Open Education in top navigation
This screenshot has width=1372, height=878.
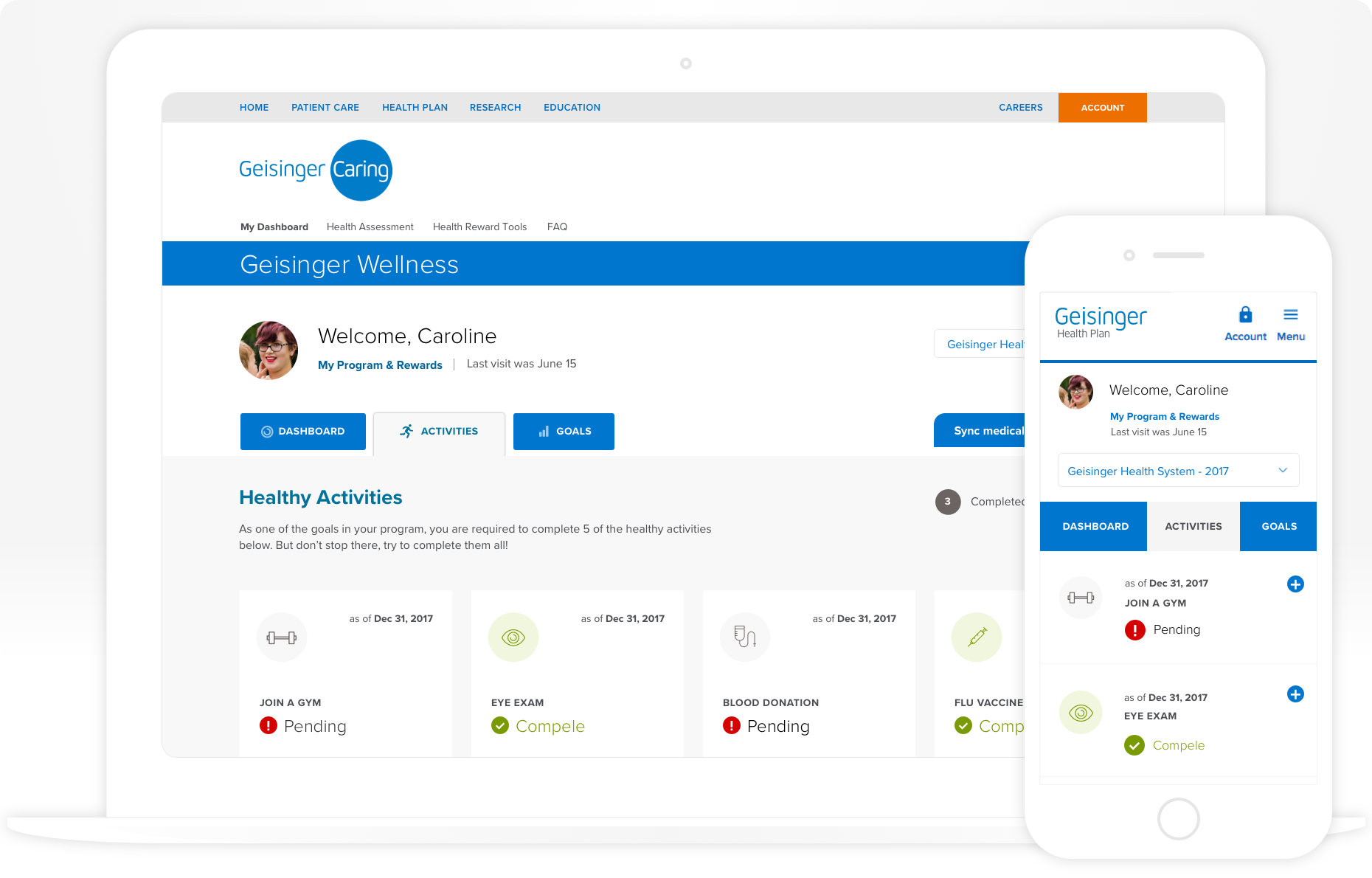pyautogui.click(x=572, y=108)
